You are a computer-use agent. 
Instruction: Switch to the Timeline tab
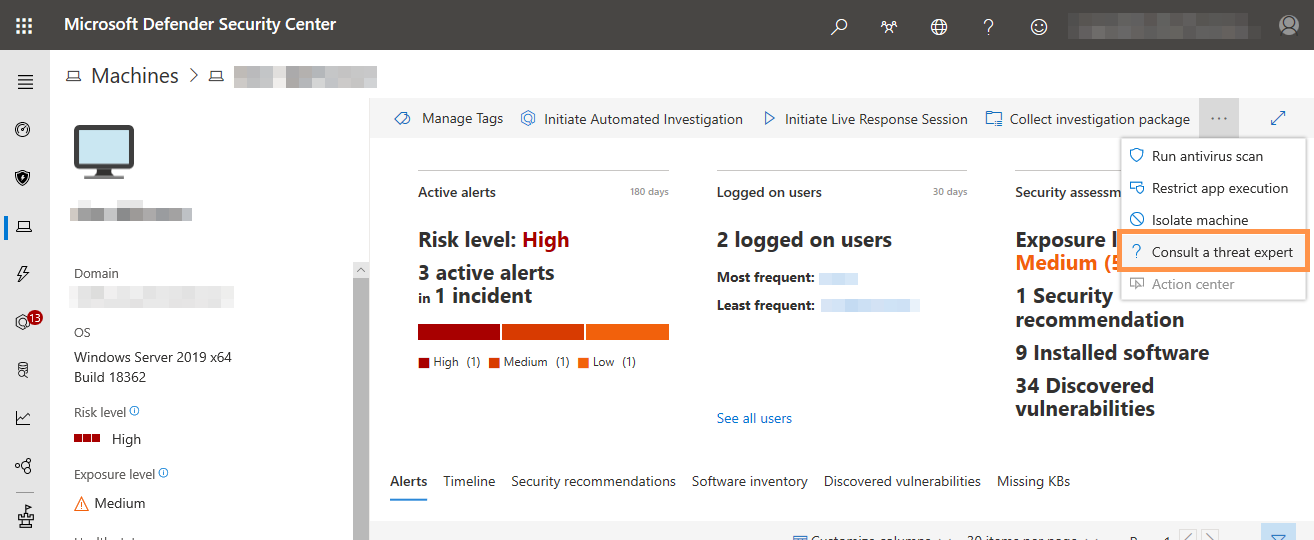tap(469, 481)
